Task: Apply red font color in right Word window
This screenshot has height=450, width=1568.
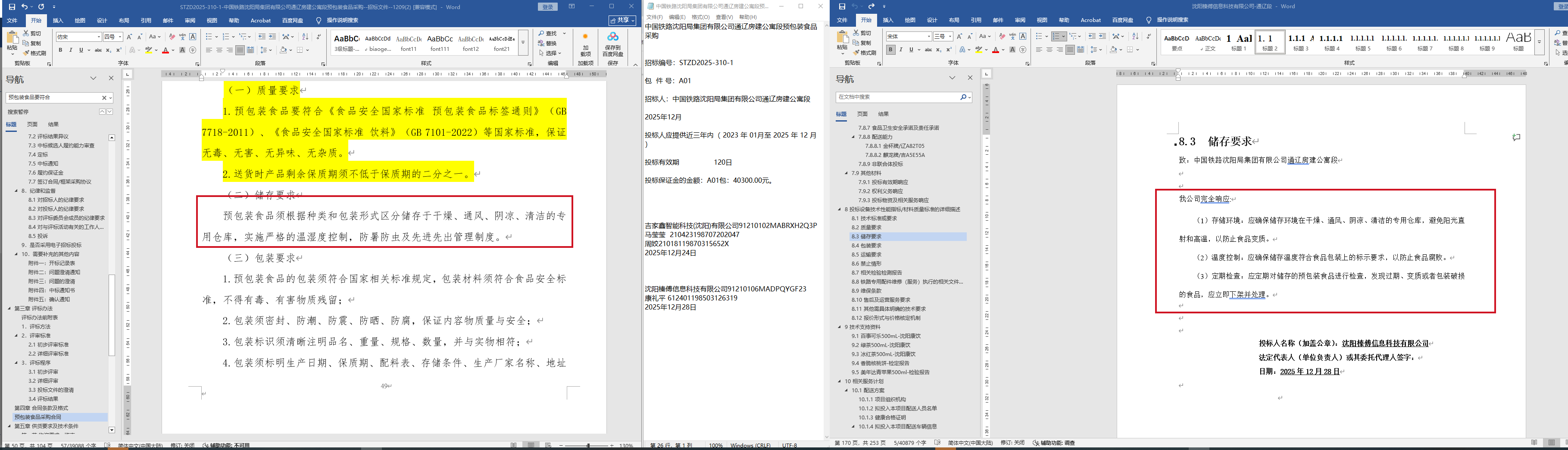Action: pyautogui.click(x=996, y=50)
